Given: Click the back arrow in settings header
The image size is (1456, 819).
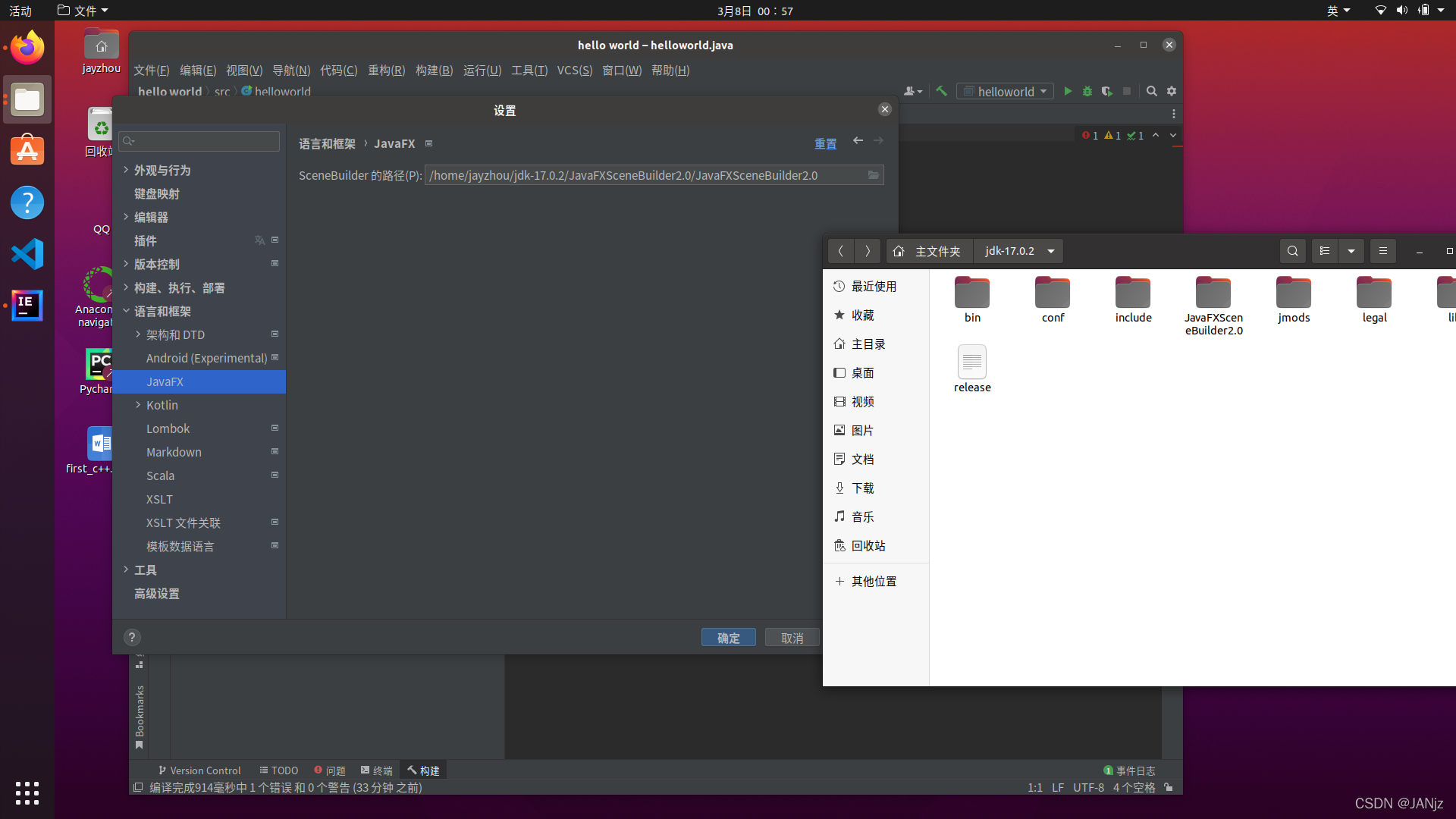Looking at the screenshot, I should (858, 141).
